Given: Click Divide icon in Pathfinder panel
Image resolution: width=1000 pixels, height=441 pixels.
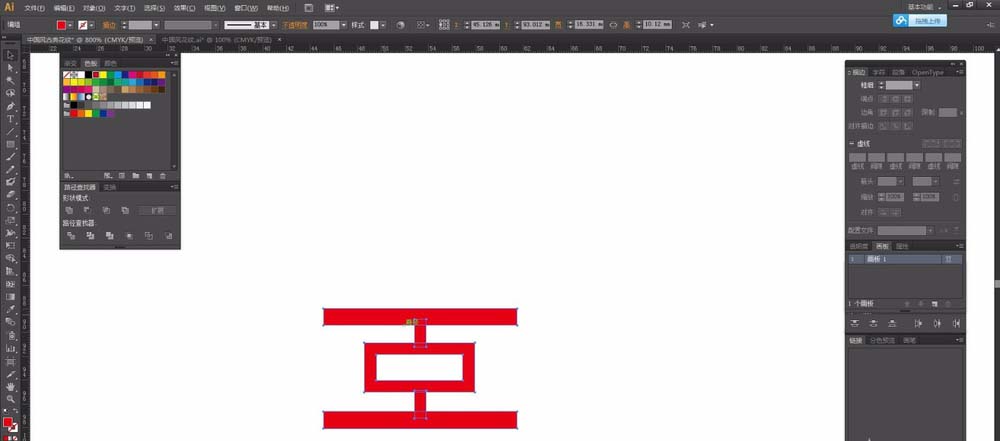Looking at the screenshot, I should point(71,235).
